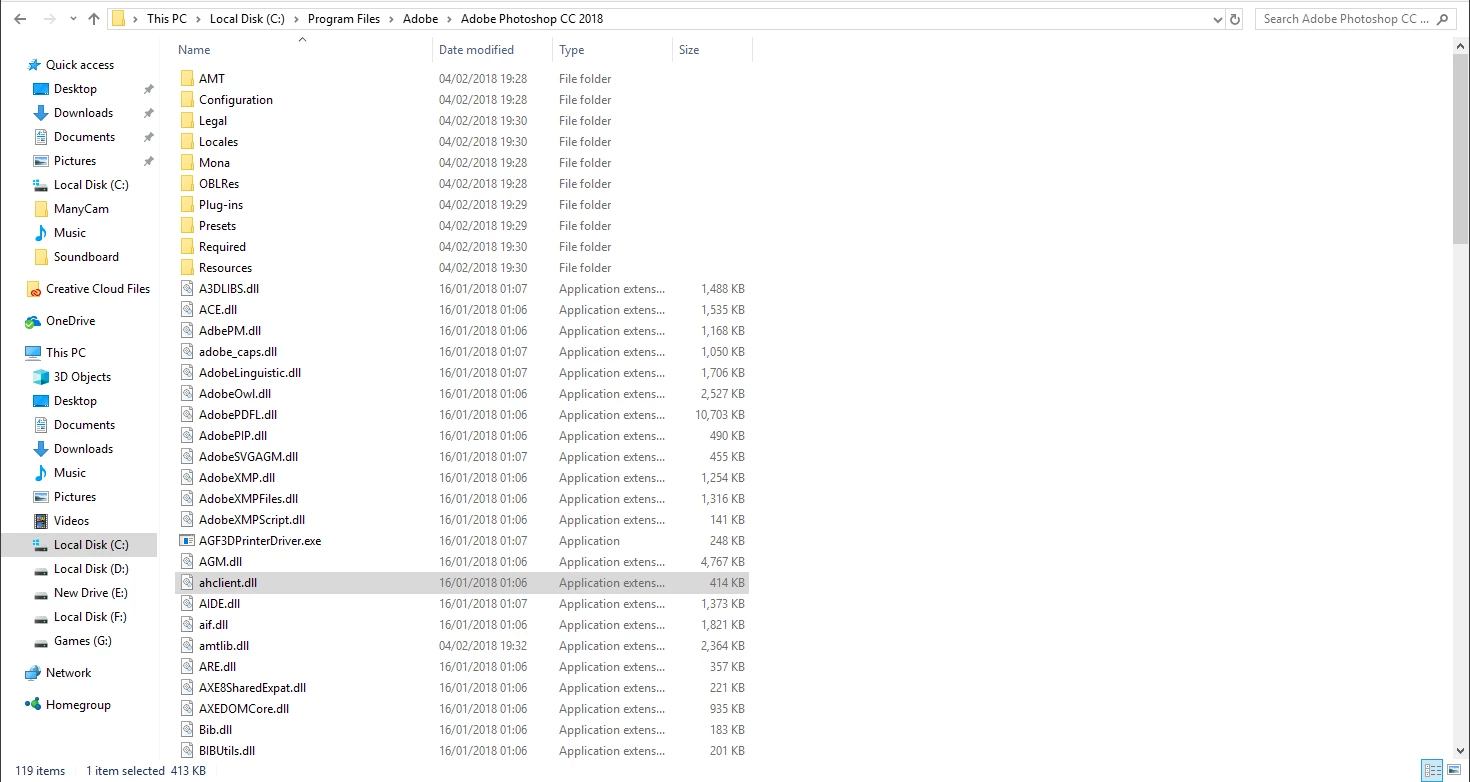The image size is (1470, 782).
Task: Open Creative Cloud Files in sidebar
Action: [98, 289]
